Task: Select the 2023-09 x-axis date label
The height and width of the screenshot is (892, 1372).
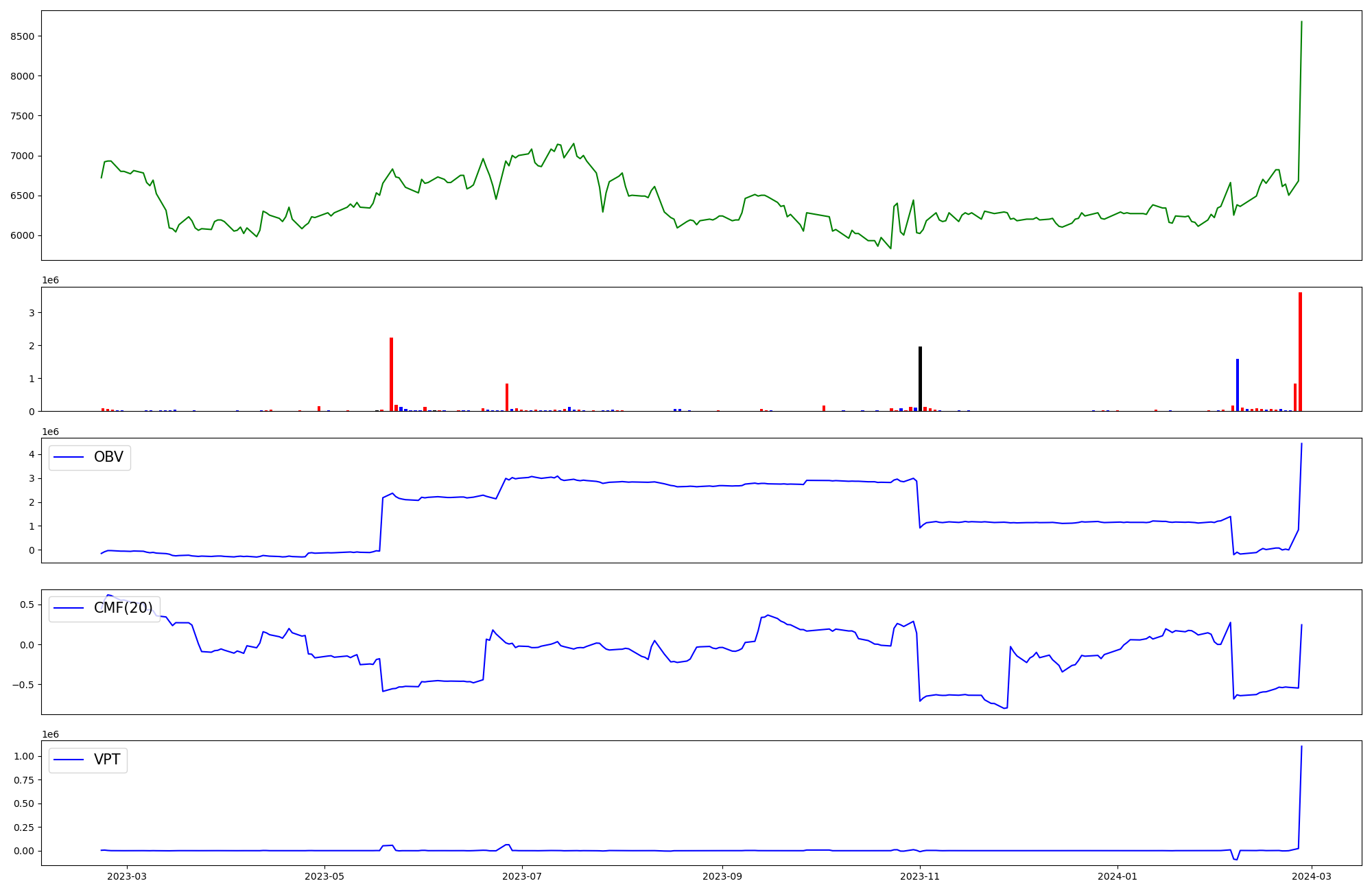Action: [722, 876]
